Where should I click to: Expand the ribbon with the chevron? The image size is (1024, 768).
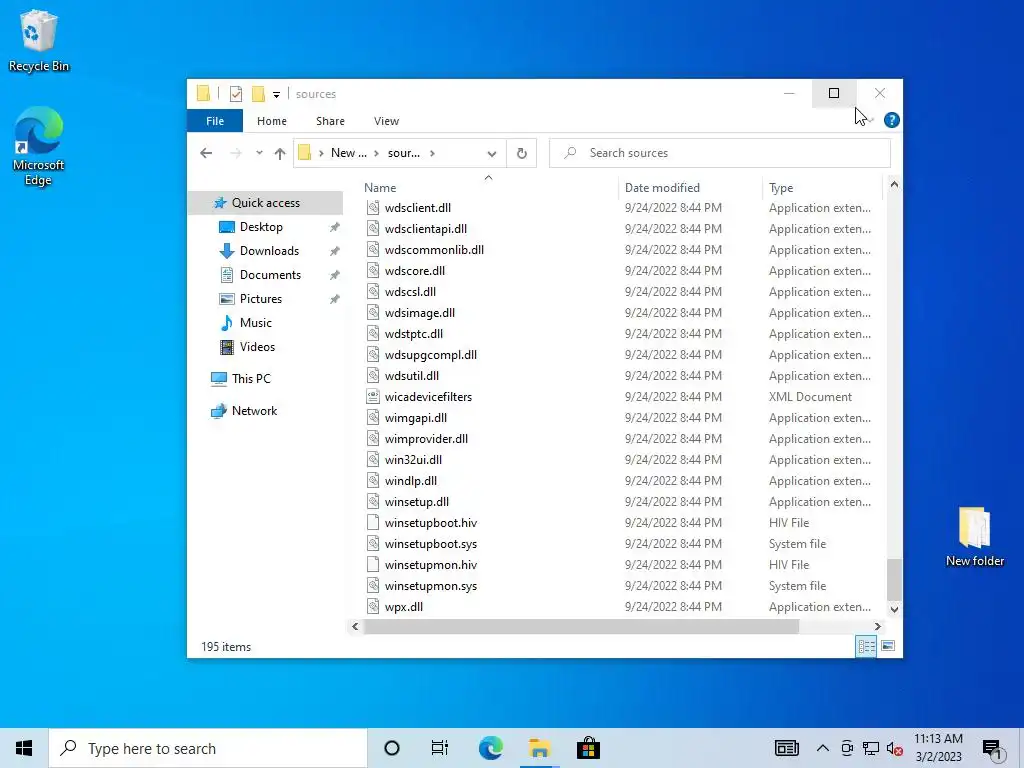[871, 120]
